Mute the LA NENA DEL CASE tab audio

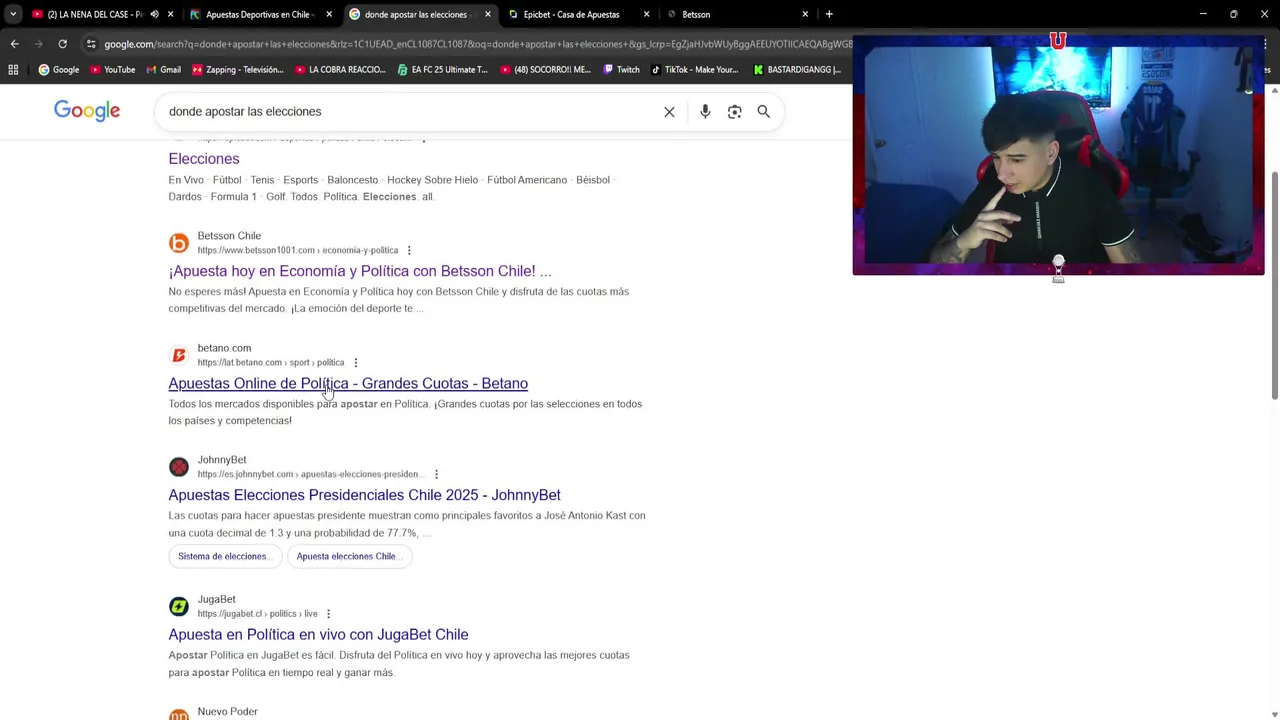[154, 14]
